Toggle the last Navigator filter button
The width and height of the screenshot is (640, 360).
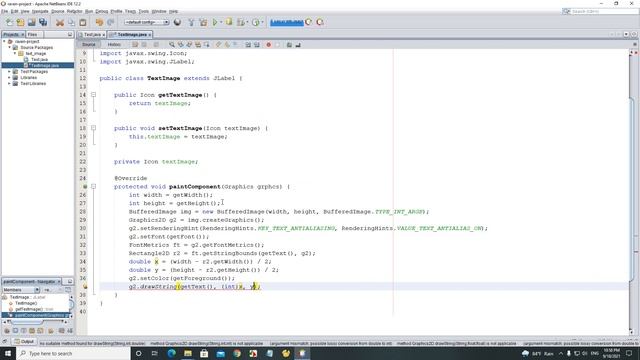coord(70,331)
